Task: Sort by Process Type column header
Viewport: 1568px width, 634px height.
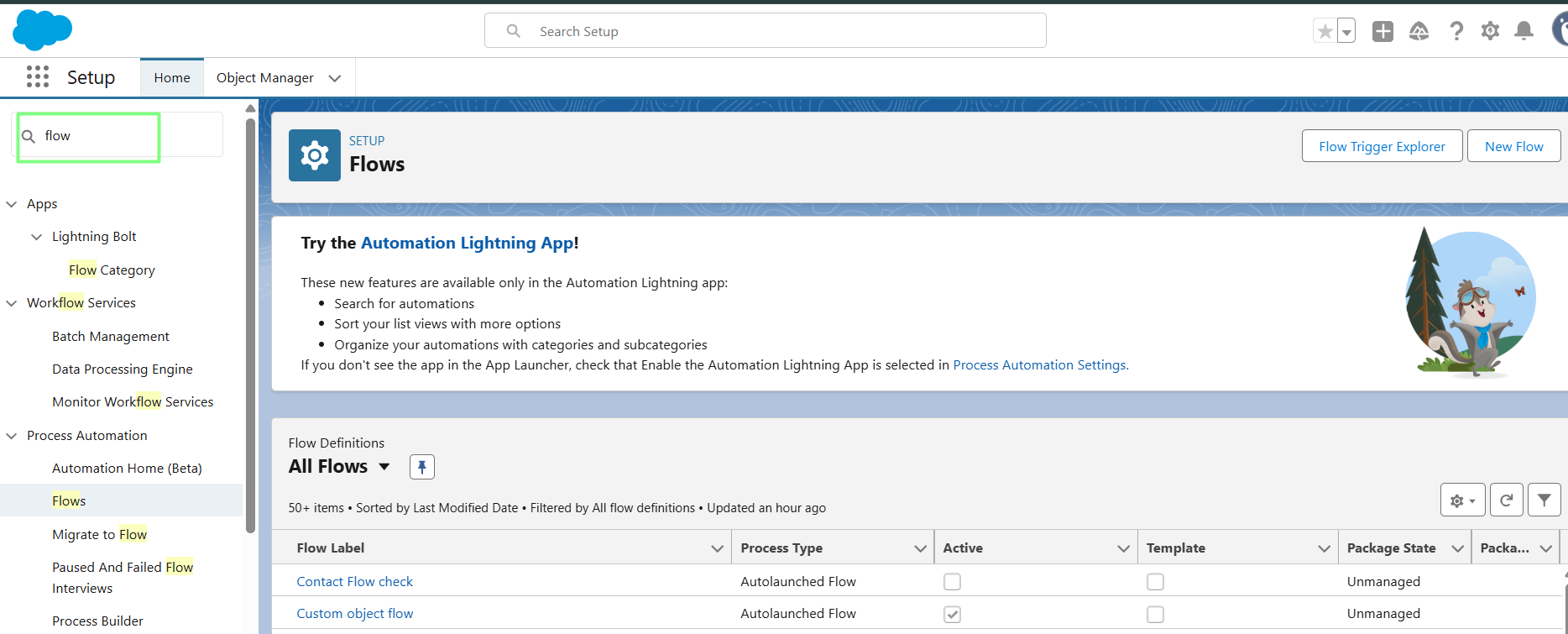Action: click(x=781, y=548)
